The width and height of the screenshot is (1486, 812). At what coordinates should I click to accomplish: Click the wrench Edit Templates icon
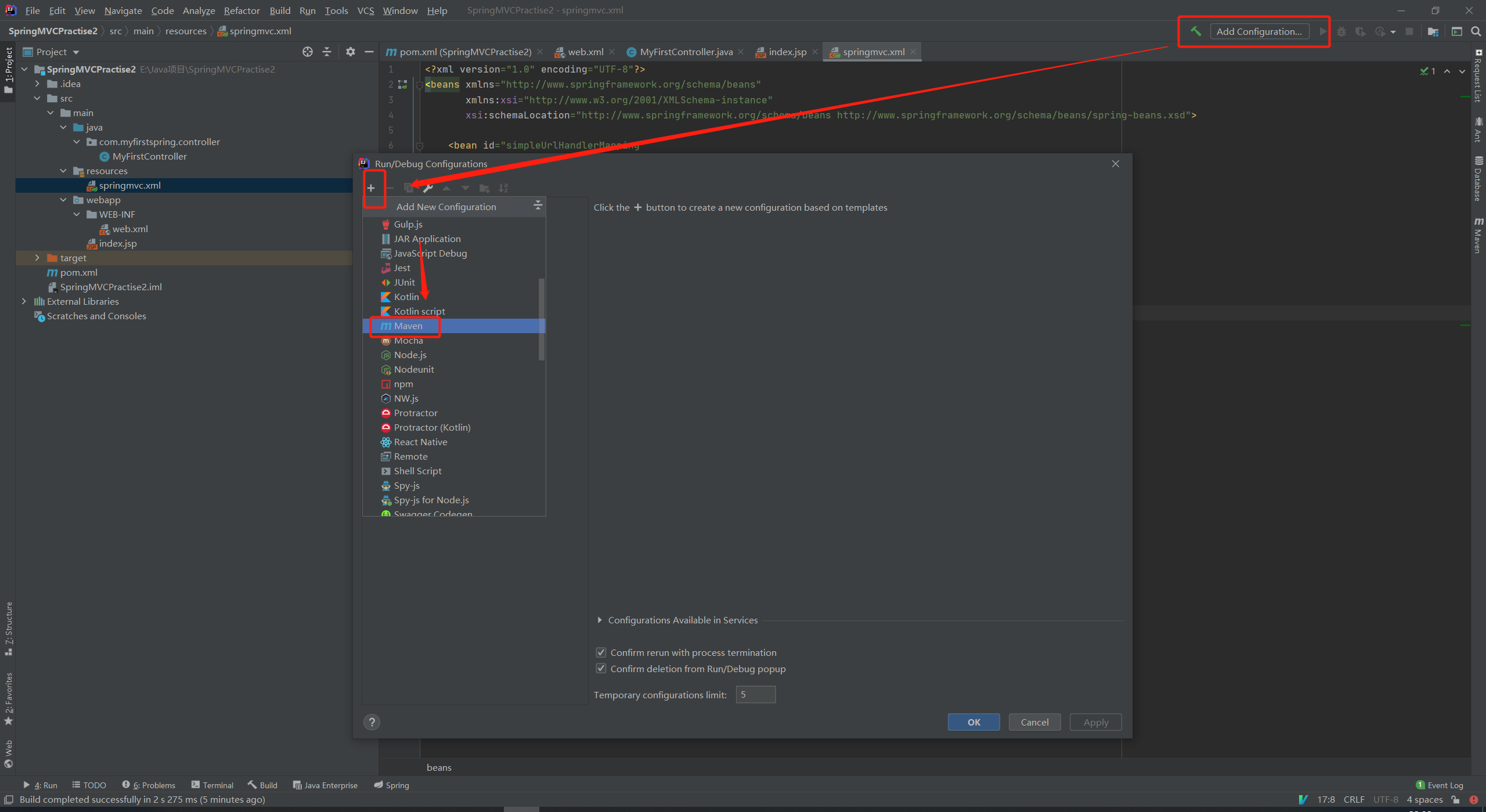(x=428, y=188)
